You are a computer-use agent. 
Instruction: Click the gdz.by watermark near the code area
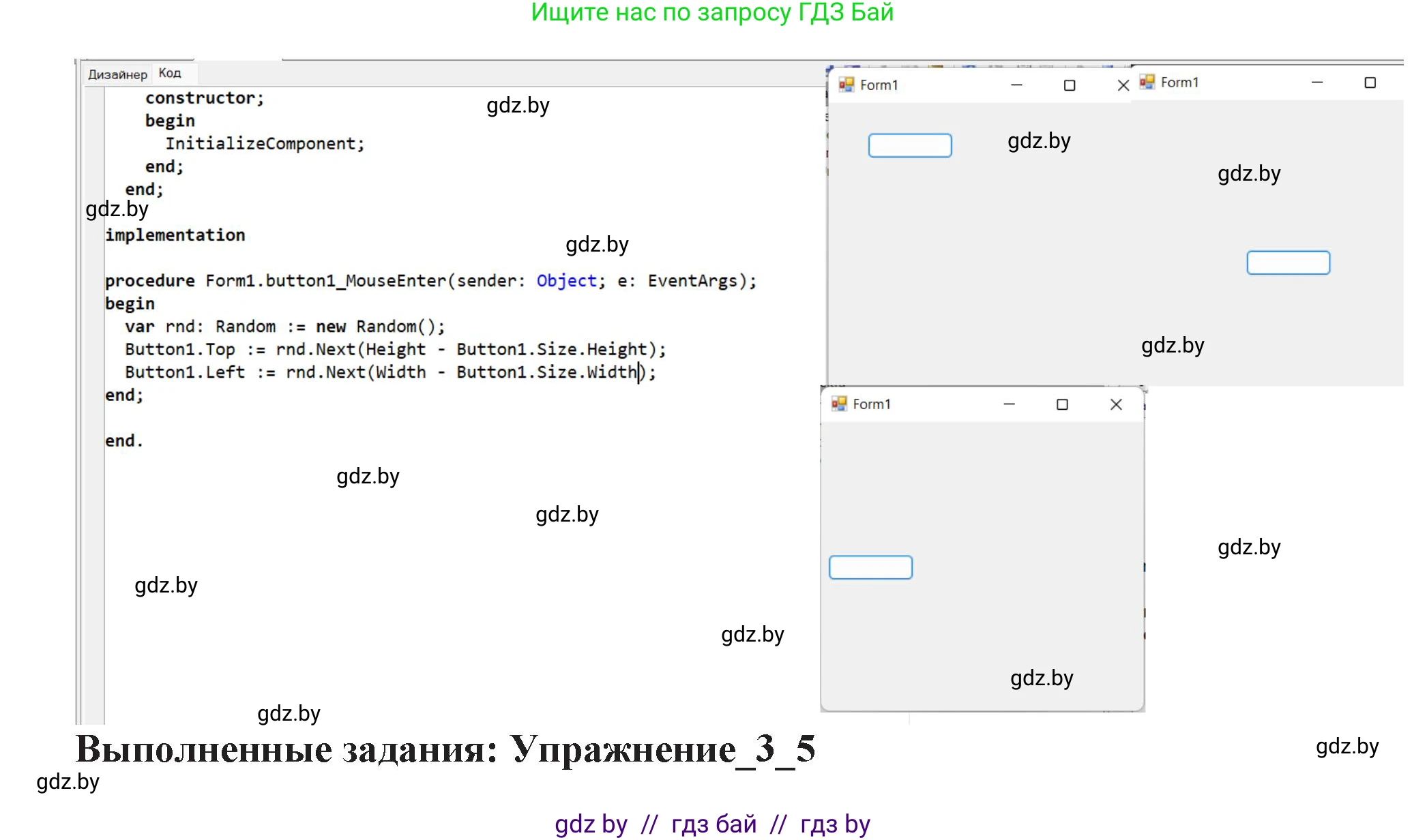(x=596, y=245)
